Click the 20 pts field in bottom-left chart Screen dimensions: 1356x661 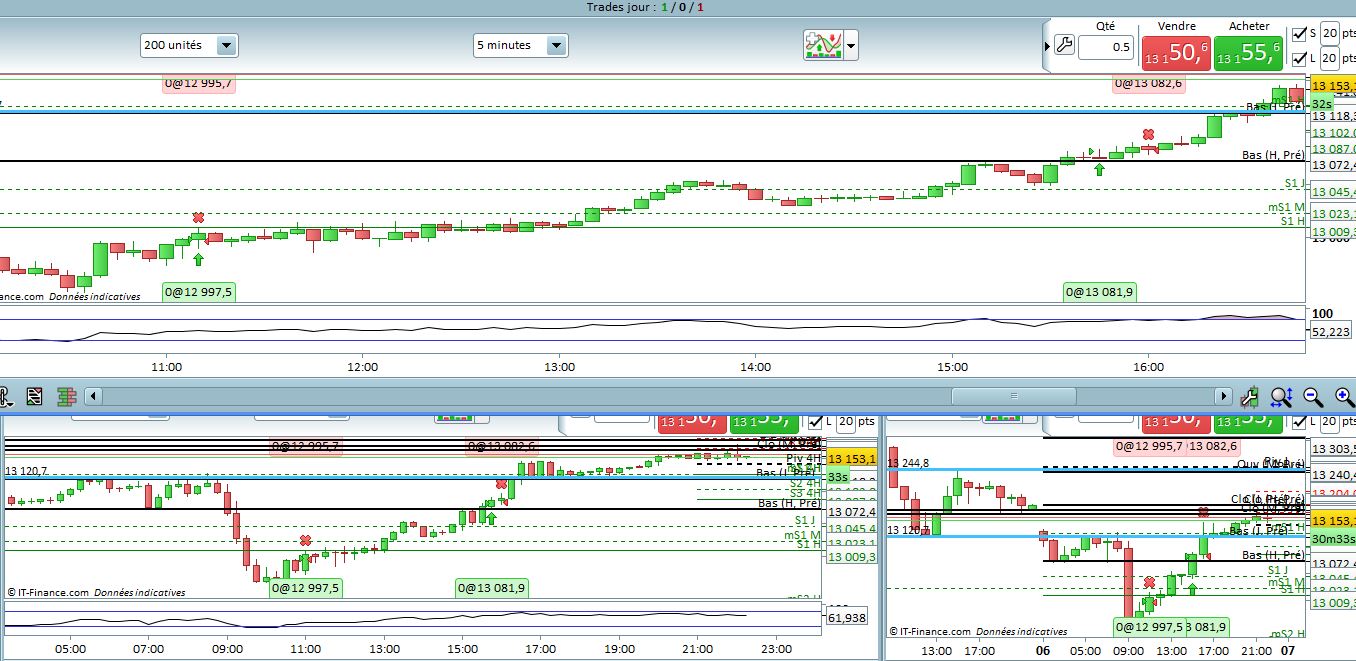pyautogui.click(x=846, y=422)
